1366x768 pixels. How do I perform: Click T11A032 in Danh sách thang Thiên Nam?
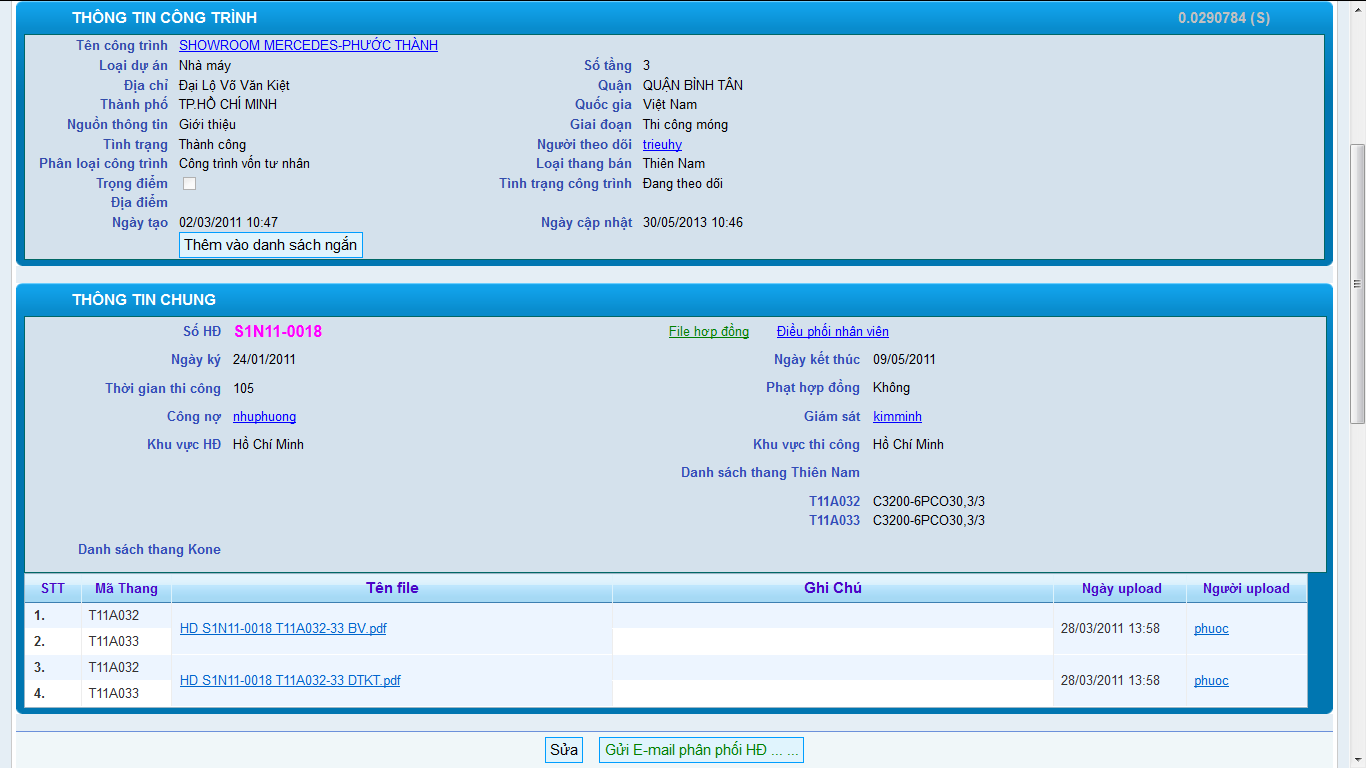tap(834, 501)
